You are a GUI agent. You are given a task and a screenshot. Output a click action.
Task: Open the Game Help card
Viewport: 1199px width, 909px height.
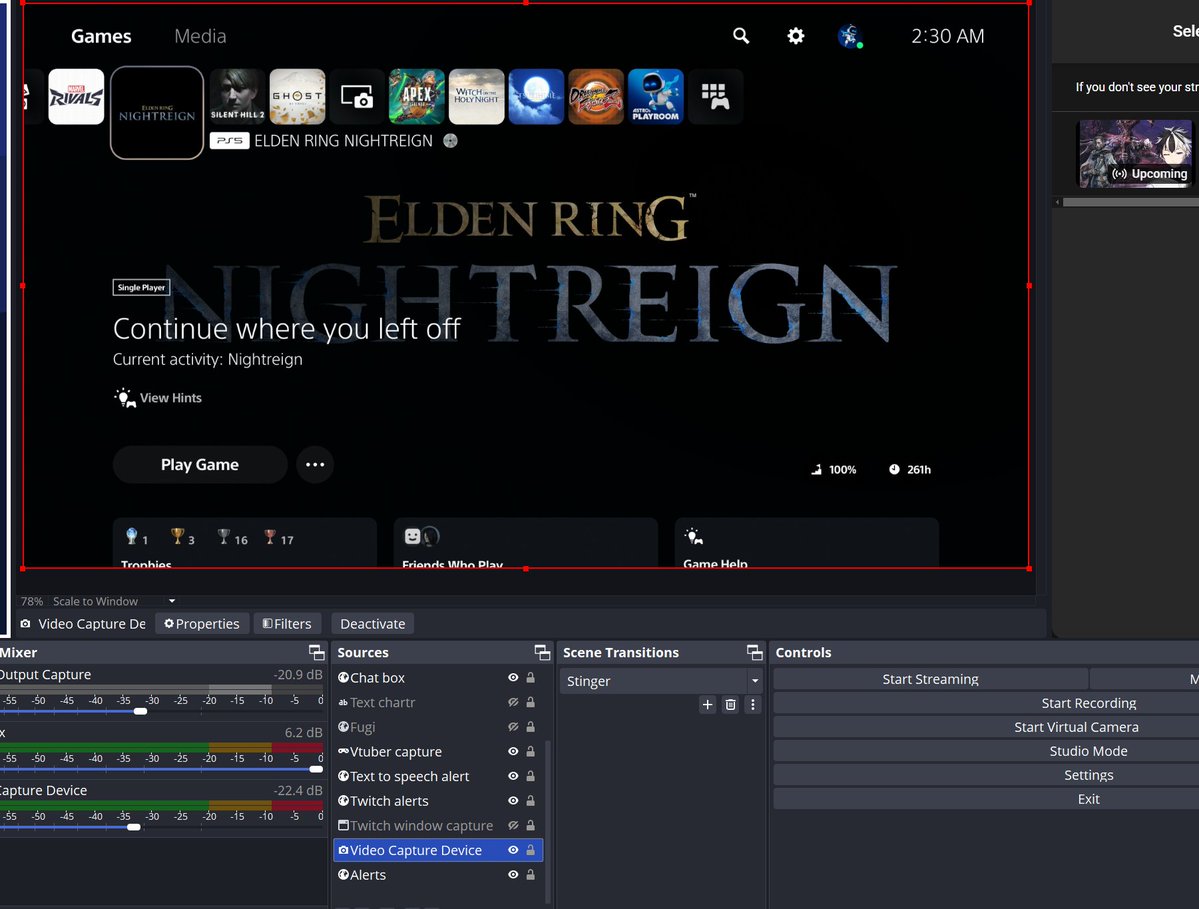tap(807, 543)
